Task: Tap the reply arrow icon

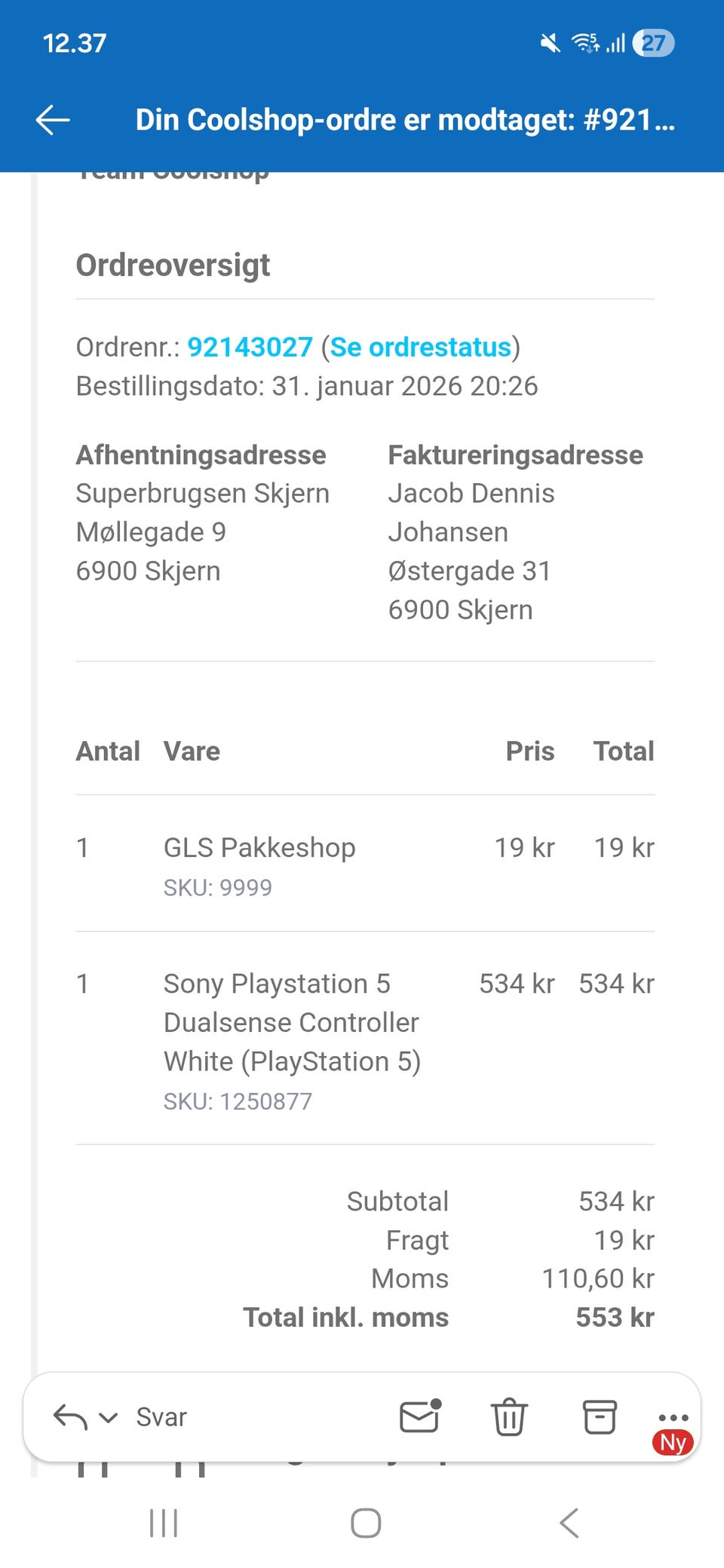Action: tap(69, 1417)
